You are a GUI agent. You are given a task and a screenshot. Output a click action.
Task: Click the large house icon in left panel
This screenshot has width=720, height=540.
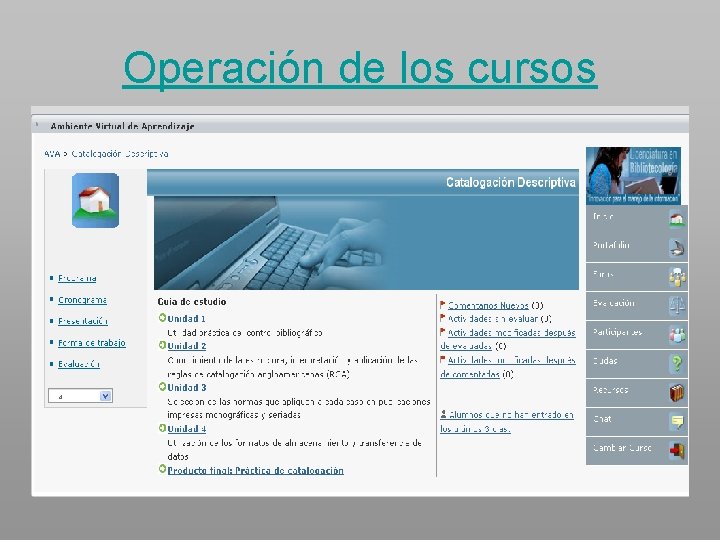tap(96, 200)
